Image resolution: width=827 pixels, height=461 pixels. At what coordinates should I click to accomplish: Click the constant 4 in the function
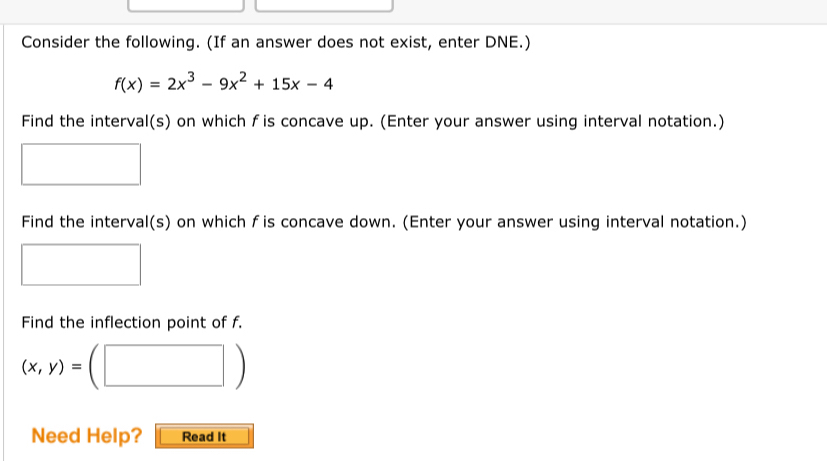click(x=328, y=85)
